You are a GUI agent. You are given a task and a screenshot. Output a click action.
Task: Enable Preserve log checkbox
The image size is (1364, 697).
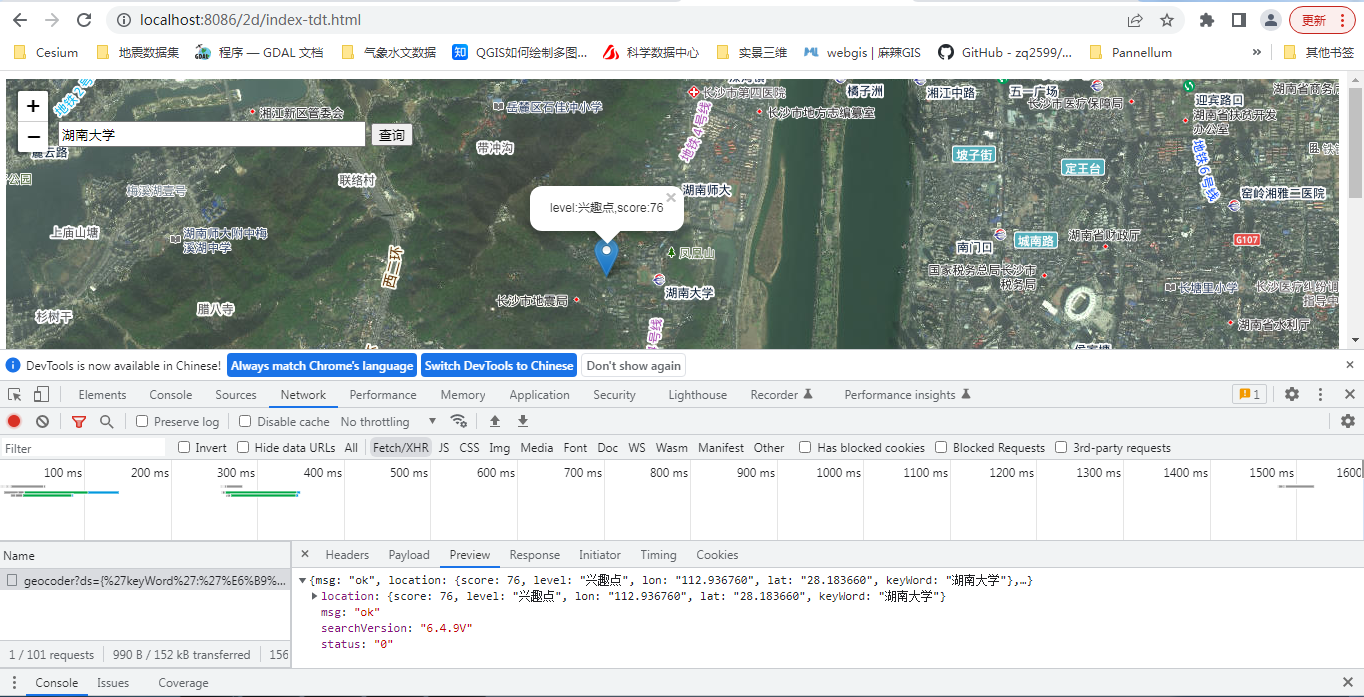(142, 421)
